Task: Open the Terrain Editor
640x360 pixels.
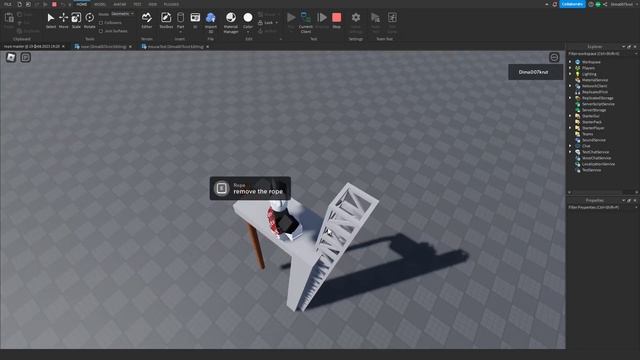Action: pyautogui.click(x=147, y=20)
